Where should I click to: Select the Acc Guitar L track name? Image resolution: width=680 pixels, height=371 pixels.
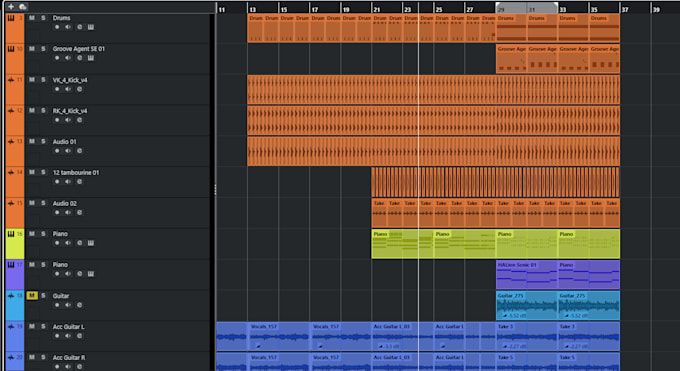69,326
